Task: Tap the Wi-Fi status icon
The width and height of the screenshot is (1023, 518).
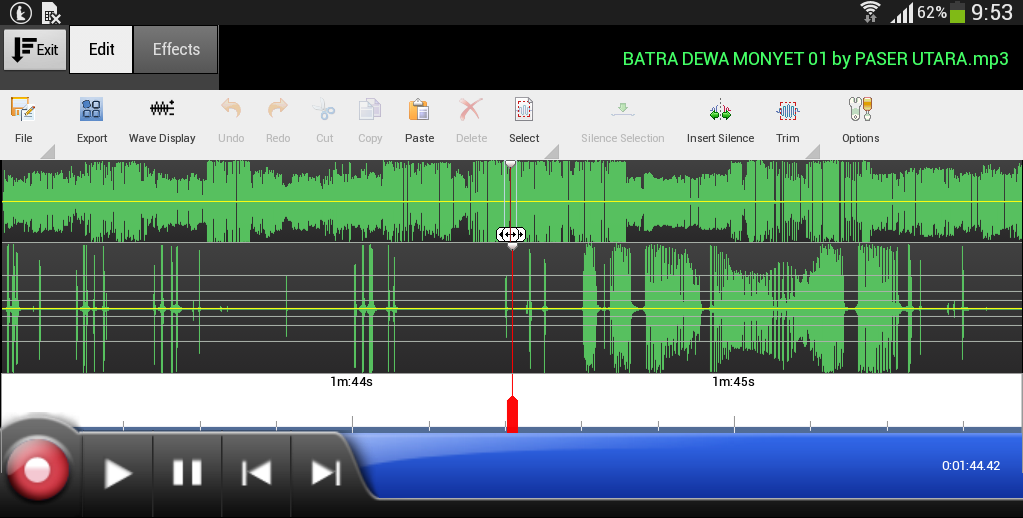Action: (870, 12)
